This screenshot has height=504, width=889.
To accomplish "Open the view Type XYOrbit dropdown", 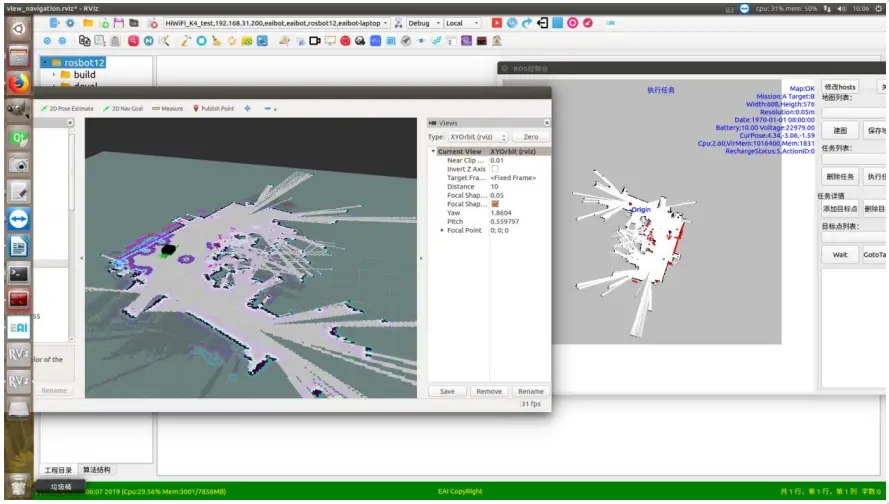I will pos(477,137).
